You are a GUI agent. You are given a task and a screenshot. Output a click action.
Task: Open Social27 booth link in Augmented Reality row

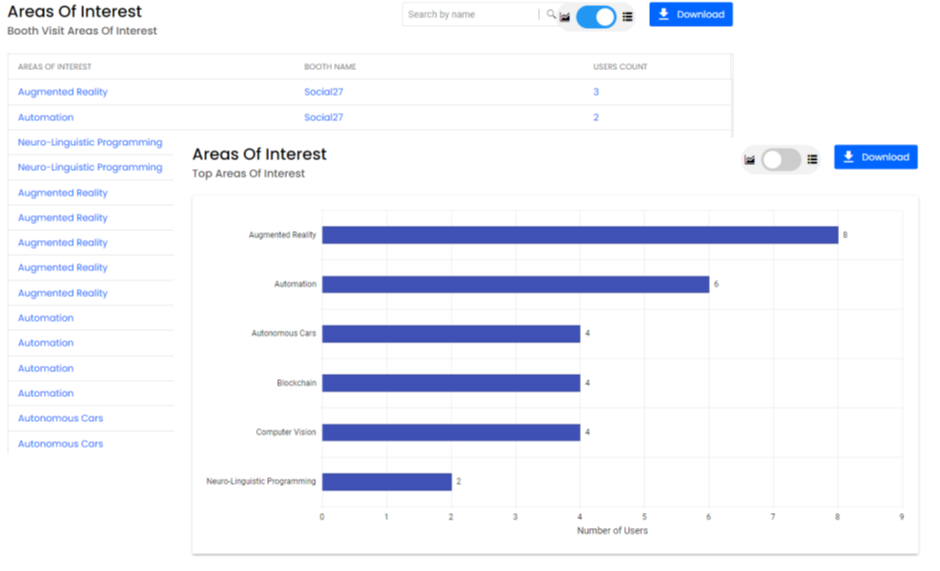[x=323, y=92]
